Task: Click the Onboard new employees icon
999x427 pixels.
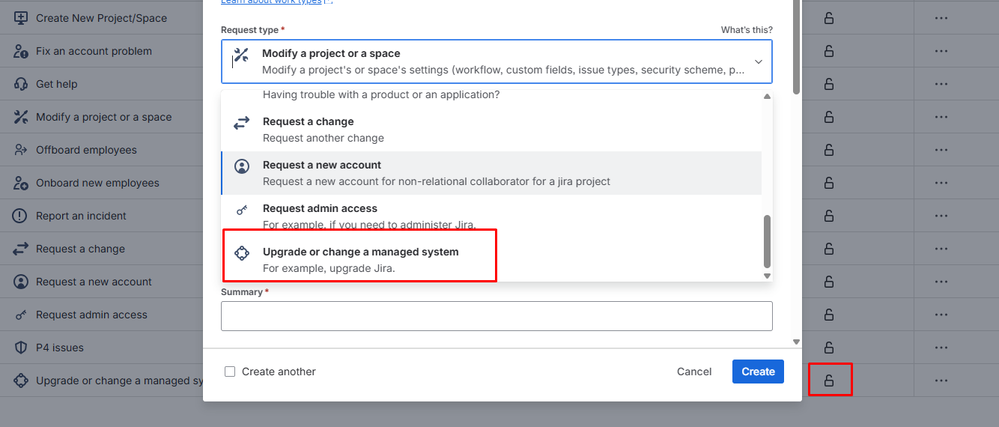Action: [x=20, y=183]
